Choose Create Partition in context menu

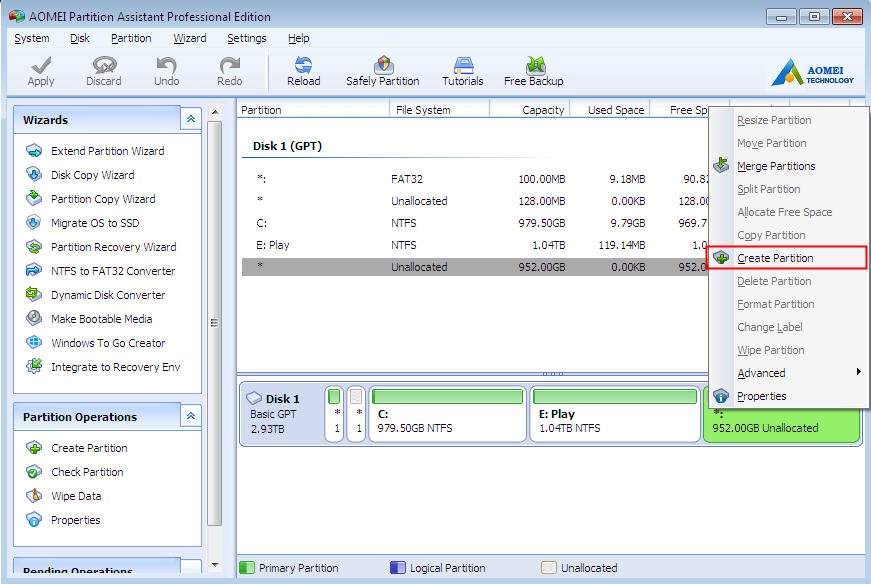[787, 258]
